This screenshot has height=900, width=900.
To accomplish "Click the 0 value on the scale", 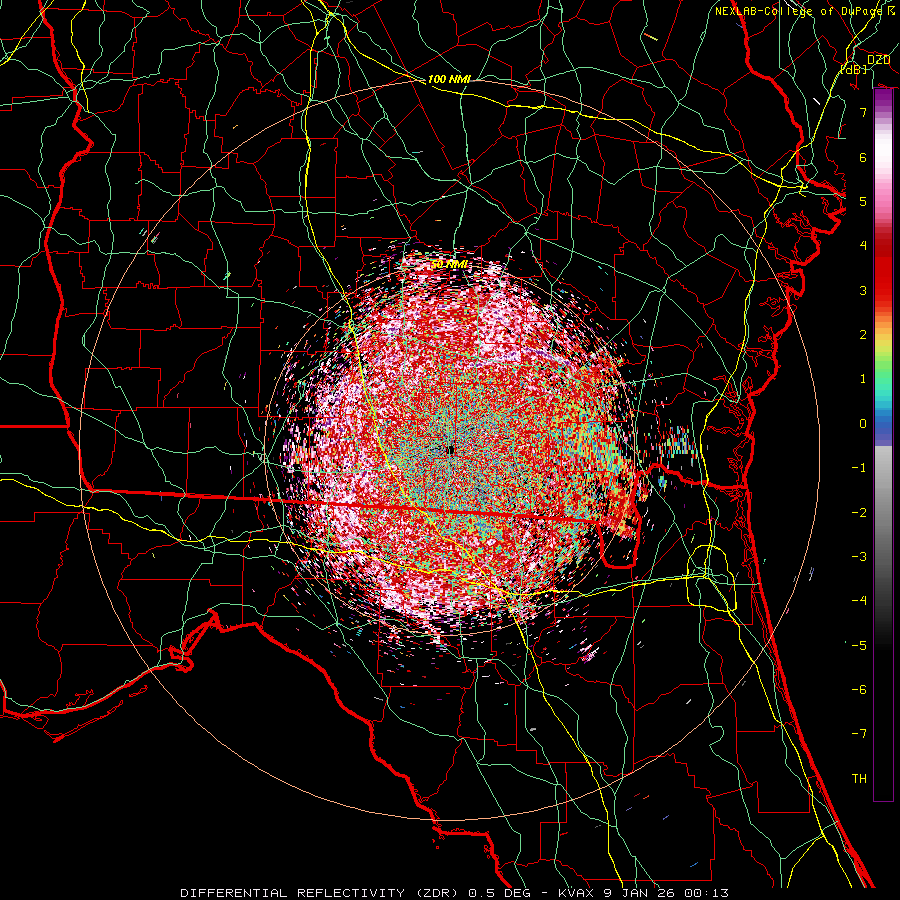I will pos(863,424).
